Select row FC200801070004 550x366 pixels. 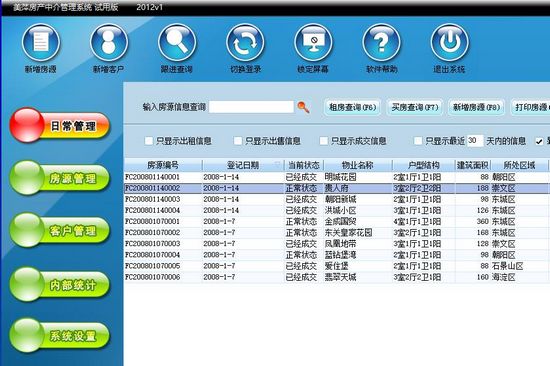(337, 255)
